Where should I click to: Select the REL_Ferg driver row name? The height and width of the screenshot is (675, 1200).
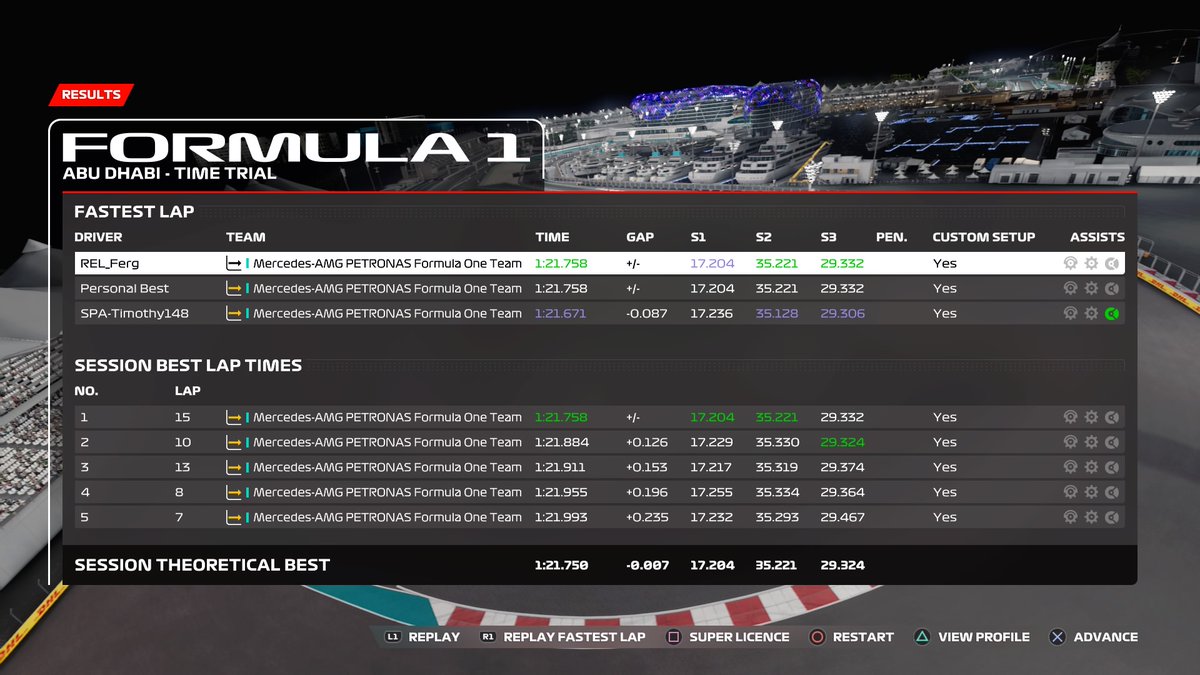pos(109,264)
